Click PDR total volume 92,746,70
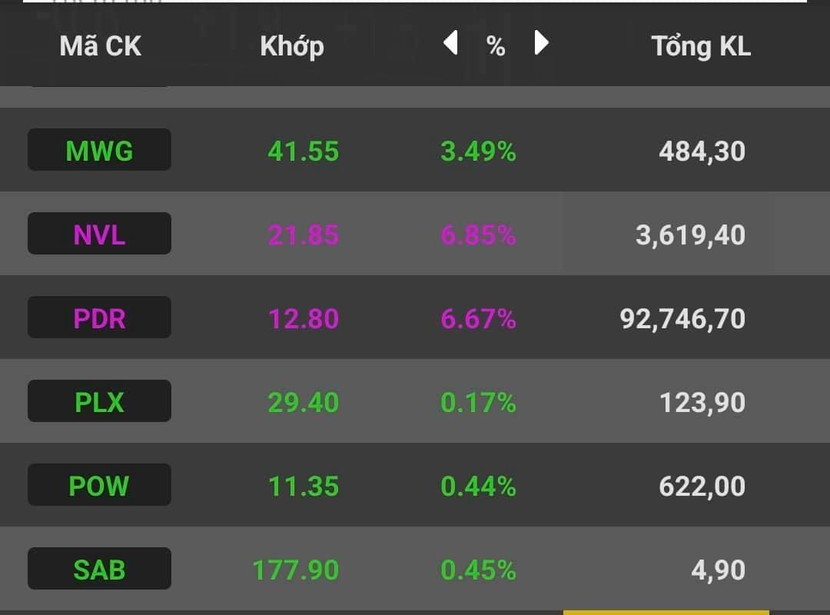The width and height of the screenshot is (830, 615). [682, 319]
